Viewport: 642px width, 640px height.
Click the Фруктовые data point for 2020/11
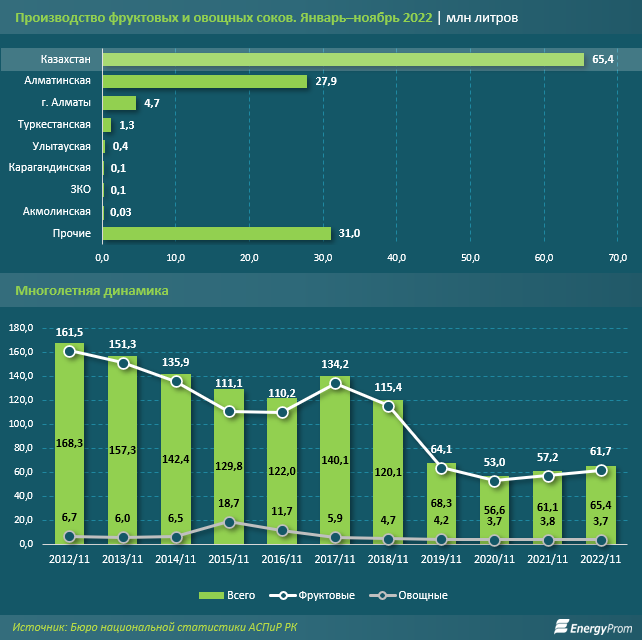[493, 481]
